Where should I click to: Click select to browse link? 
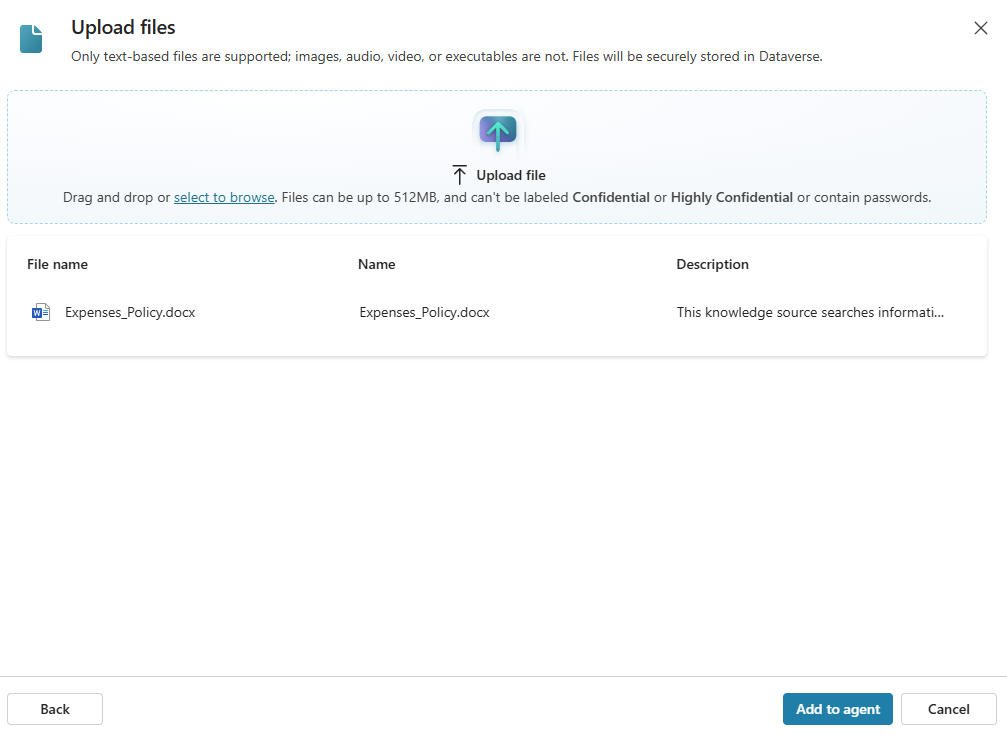tap(224, 197)
